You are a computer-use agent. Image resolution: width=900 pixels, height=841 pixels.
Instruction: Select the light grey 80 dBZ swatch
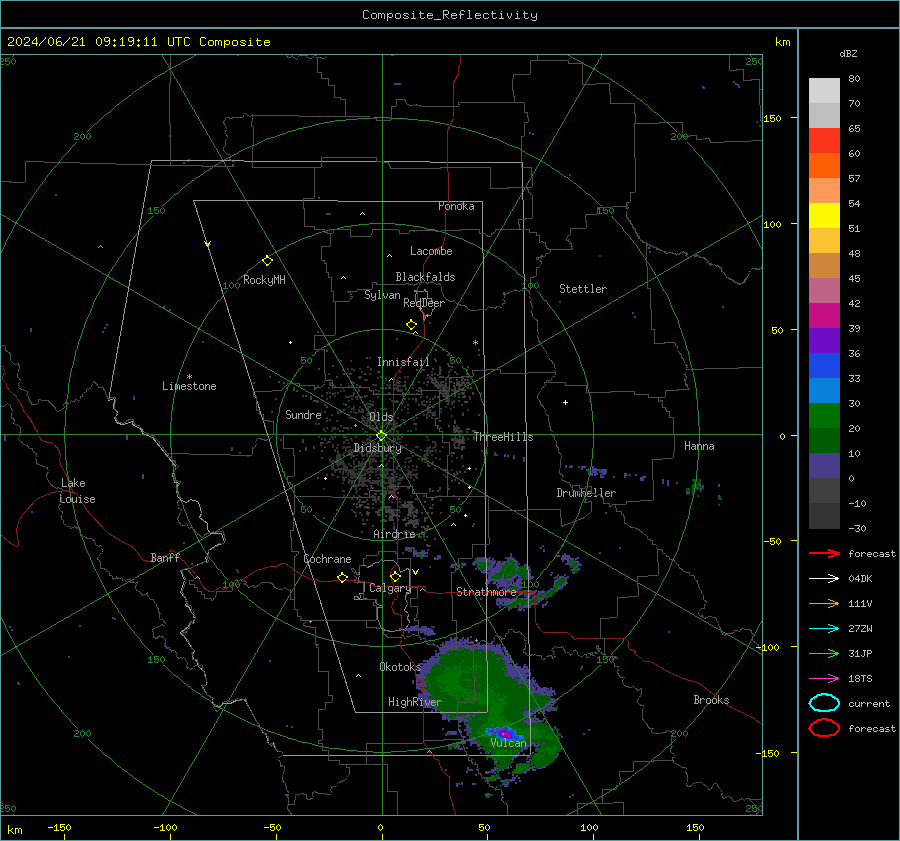pos(824,90)
